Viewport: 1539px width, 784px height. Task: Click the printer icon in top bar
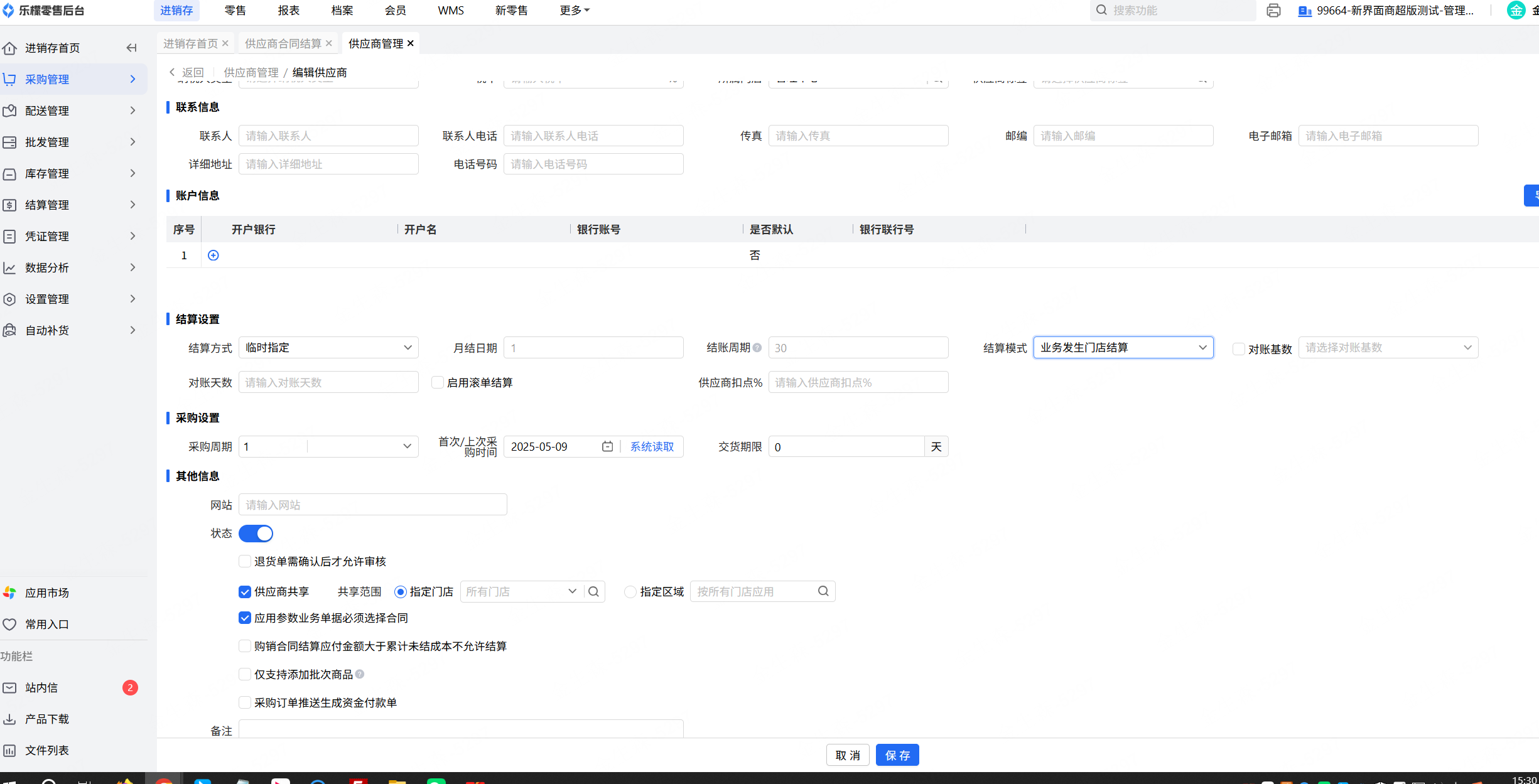click(1273, 11)
